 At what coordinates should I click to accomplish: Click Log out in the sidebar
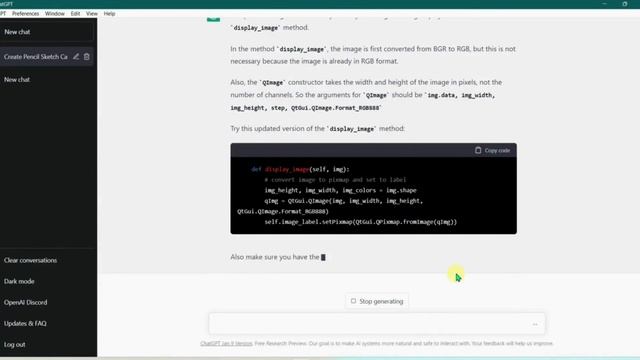pos(15,344)
